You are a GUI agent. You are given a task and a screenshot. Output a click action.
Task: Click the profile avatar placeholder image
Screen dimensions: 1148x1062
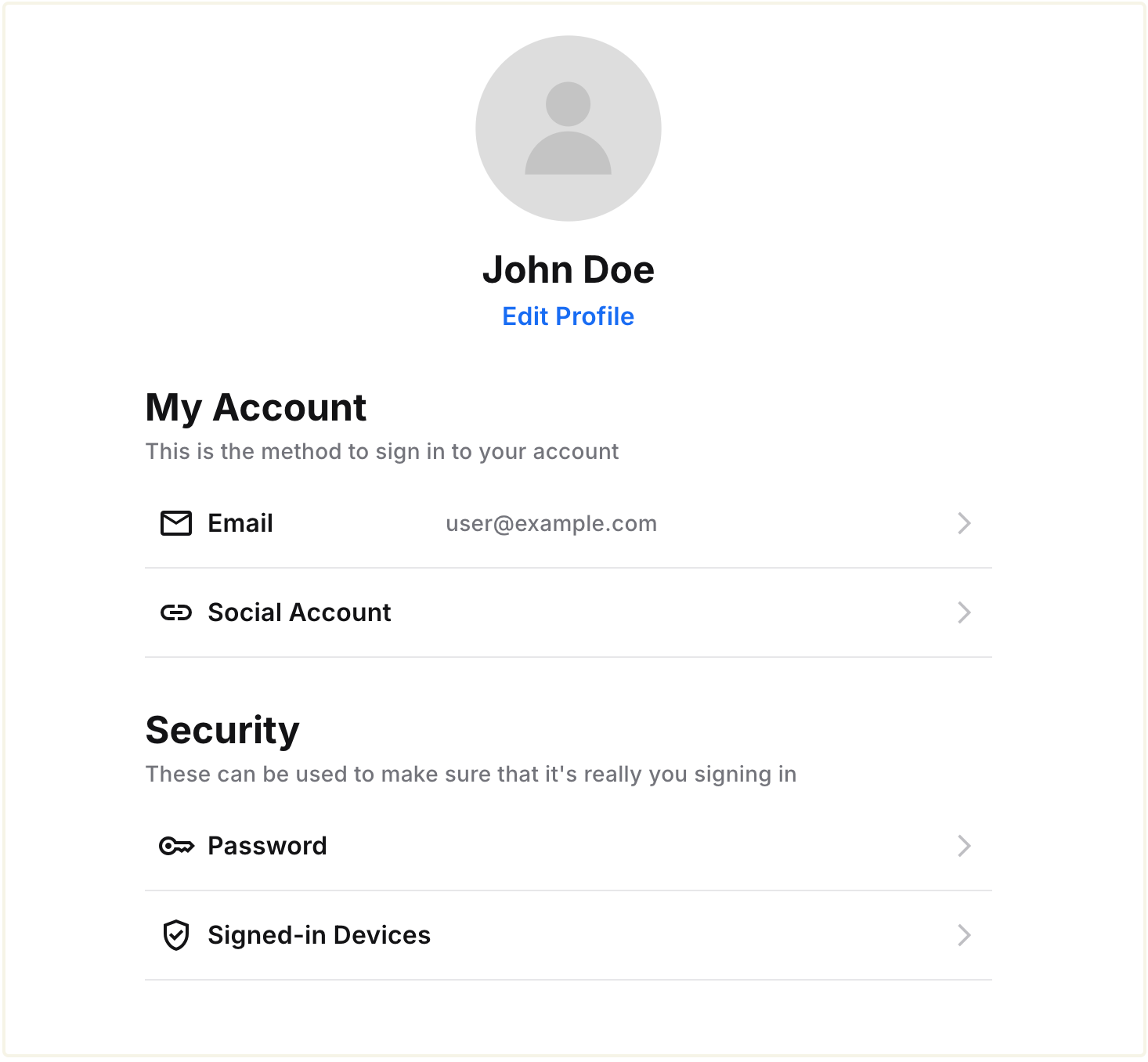[569, 128]
